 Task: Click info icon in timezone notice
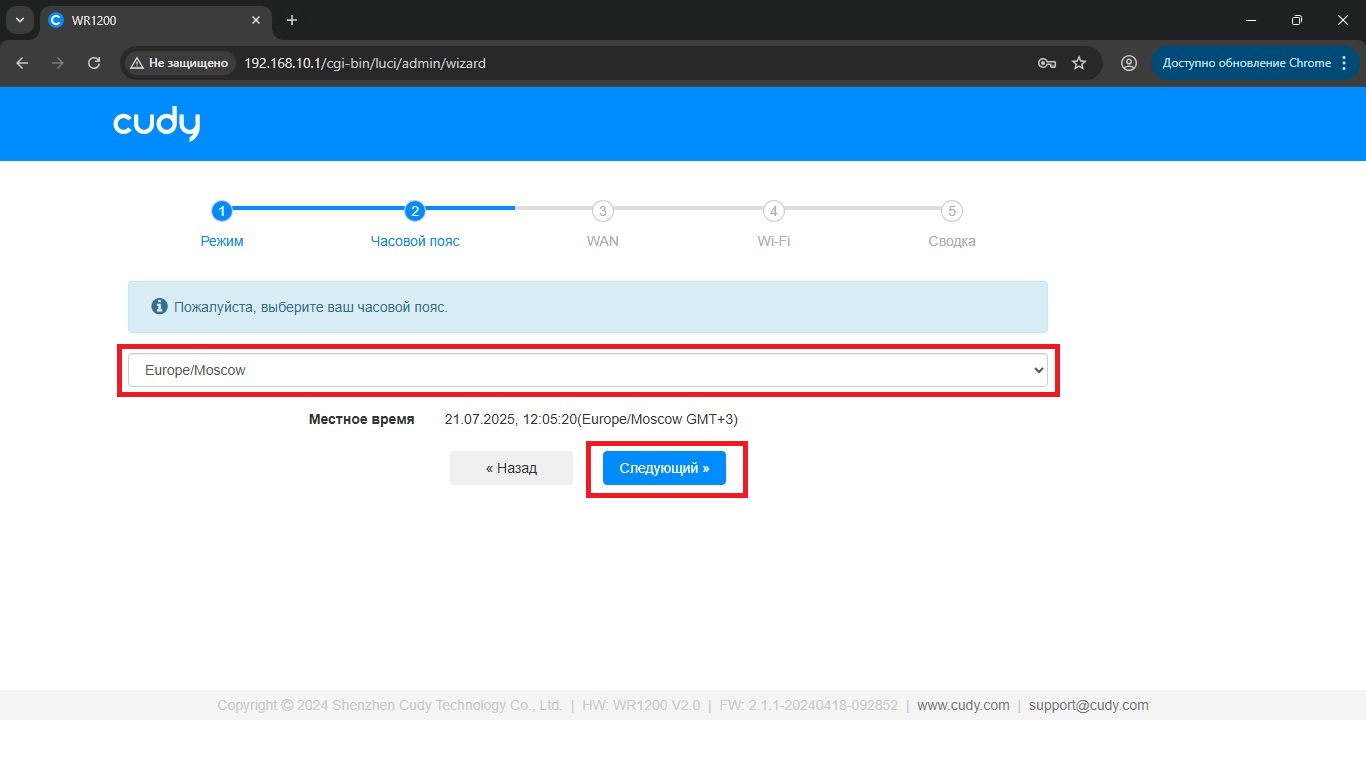[x=158, y=306]
